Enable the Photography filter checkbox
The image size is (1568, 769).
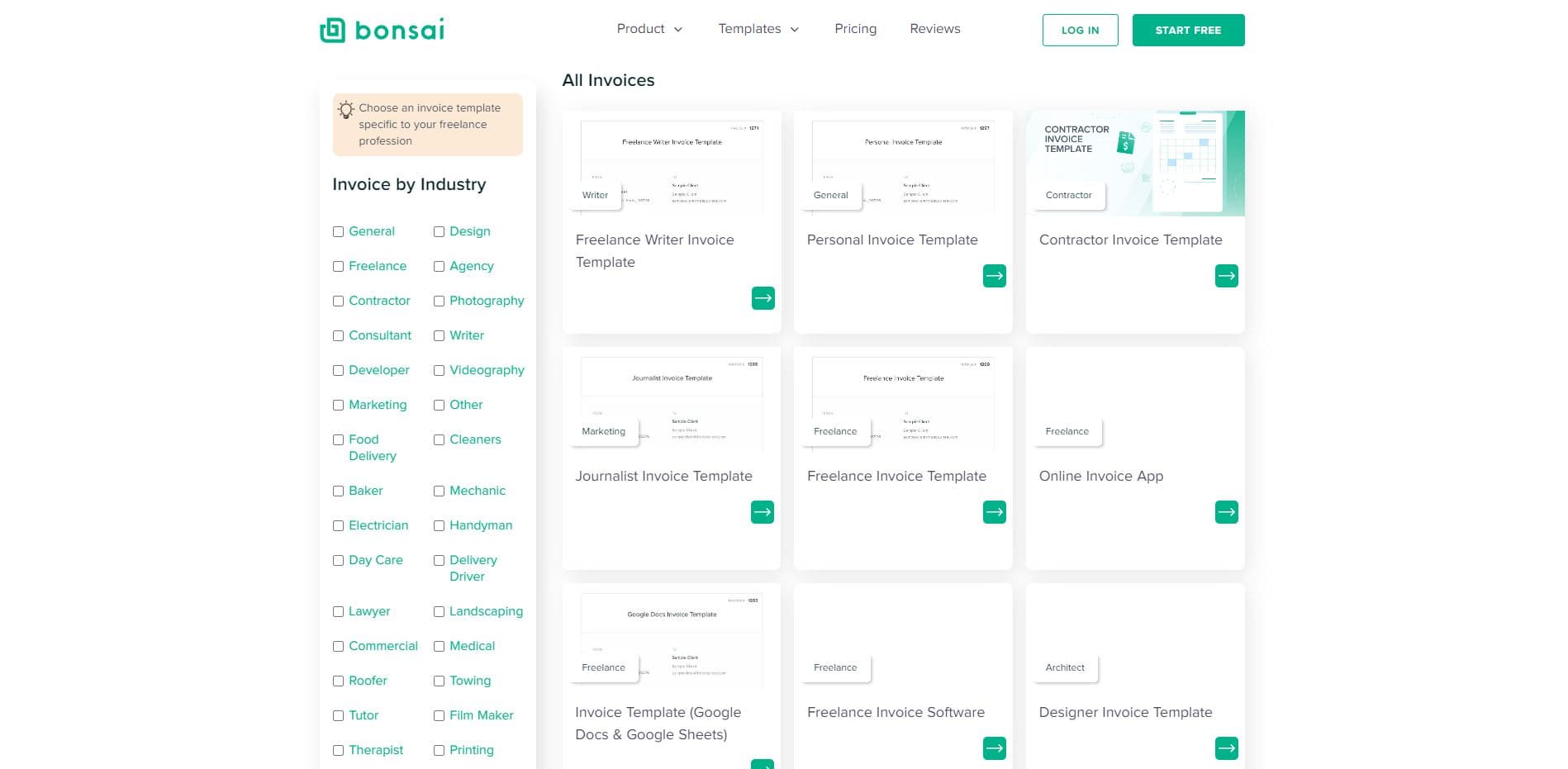click(x=439, y=301)
